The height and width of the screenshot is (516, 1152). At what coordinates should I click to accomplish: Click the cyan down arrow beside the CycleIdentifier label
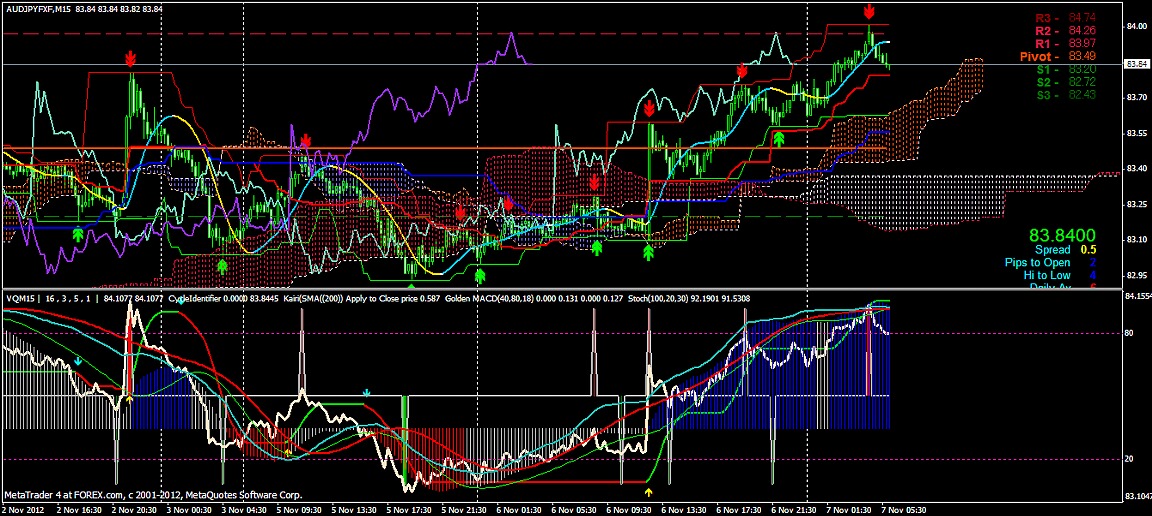coord(180,299)
